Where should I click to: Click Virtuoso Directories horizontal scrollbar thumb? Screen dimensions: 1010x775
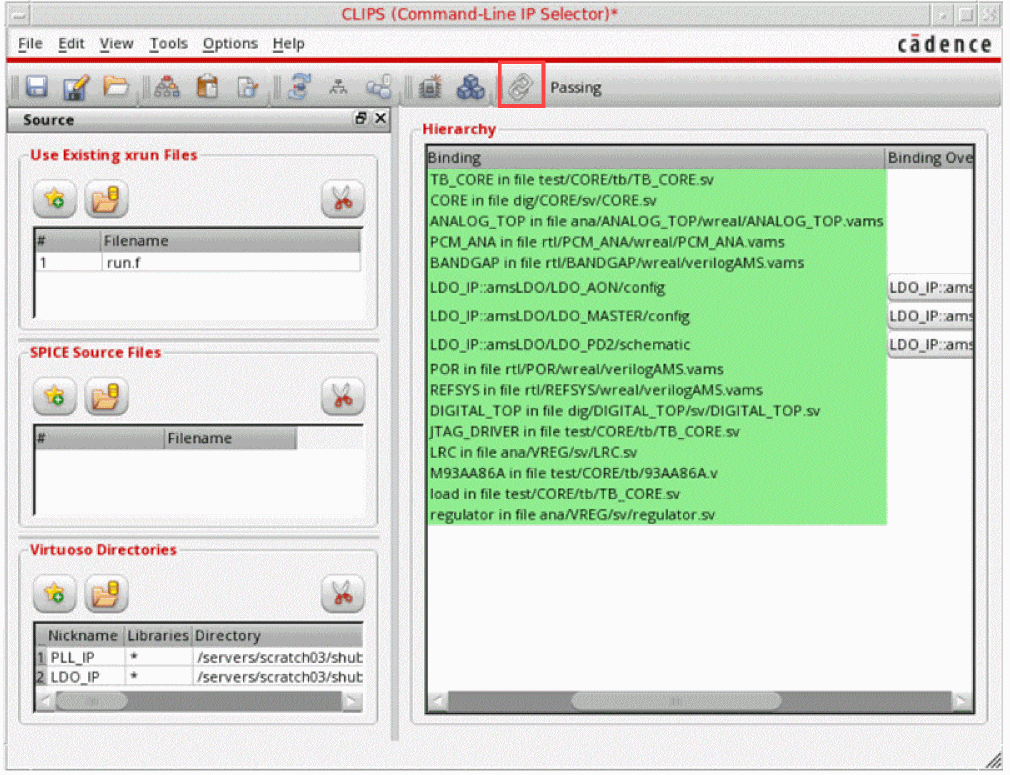click(x=91, y=701)
